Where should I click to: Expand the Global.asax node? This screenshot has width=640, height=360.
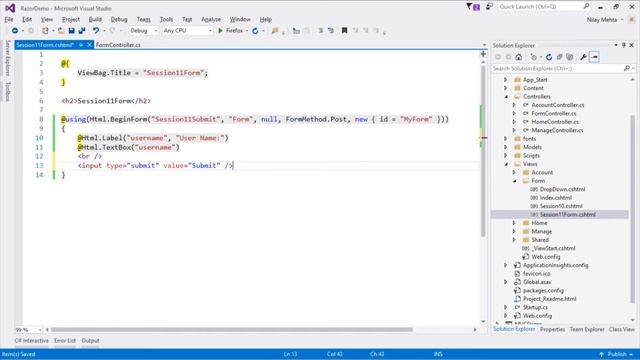pos(505,282)
